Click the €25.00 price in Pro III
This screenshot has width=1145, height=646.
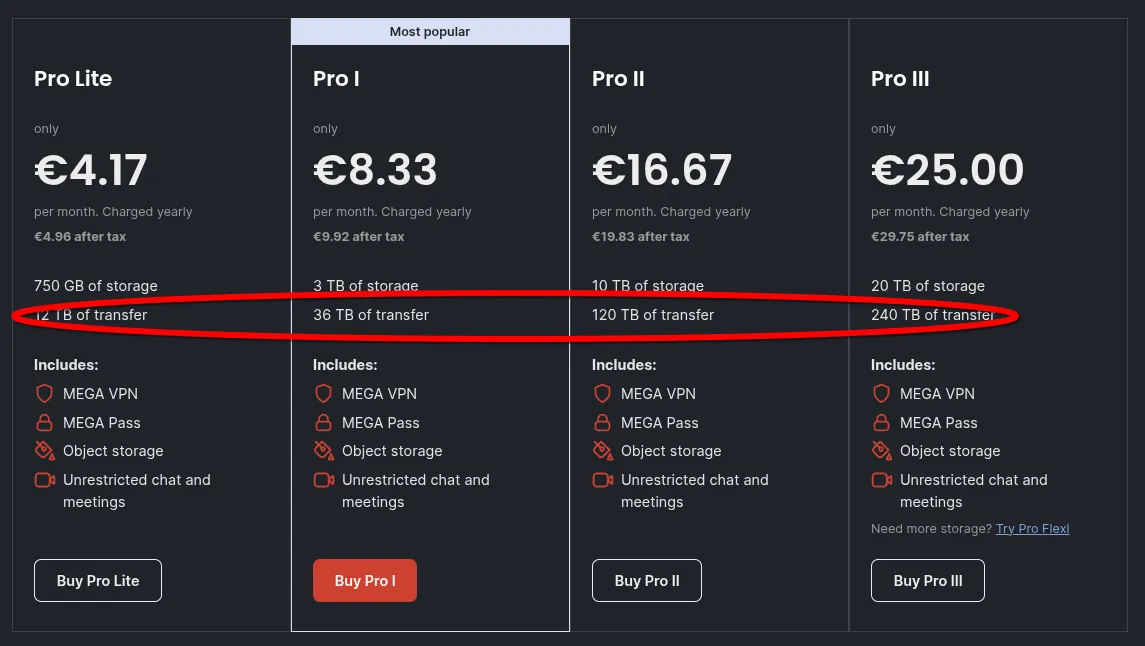point(947,169)
